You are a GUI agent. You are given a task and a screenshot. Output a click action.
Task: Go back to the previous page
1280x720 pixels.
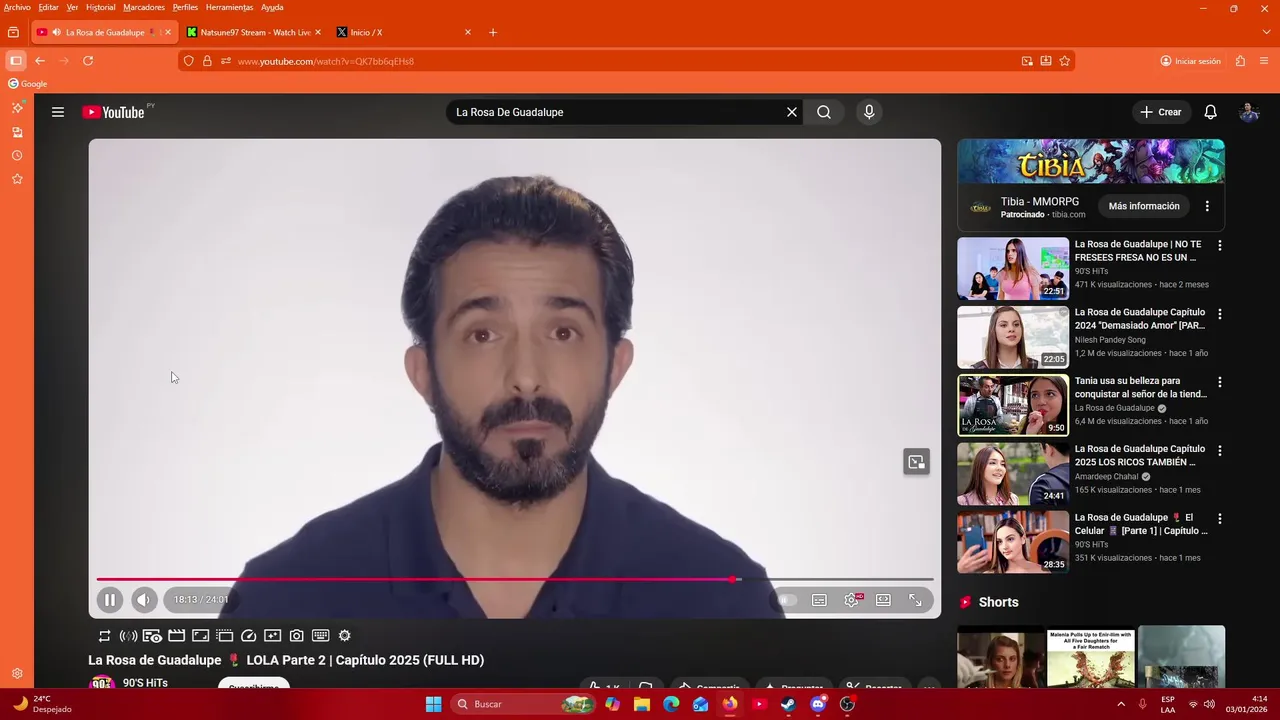tap(40, 61)
